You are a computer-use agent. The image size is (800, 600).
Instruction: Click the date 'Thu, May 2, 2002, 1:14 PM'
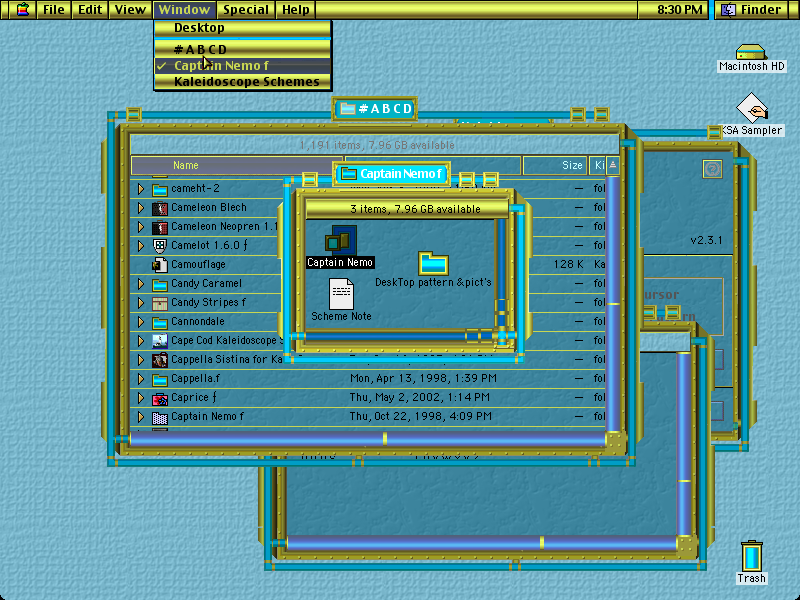[419, 397]
